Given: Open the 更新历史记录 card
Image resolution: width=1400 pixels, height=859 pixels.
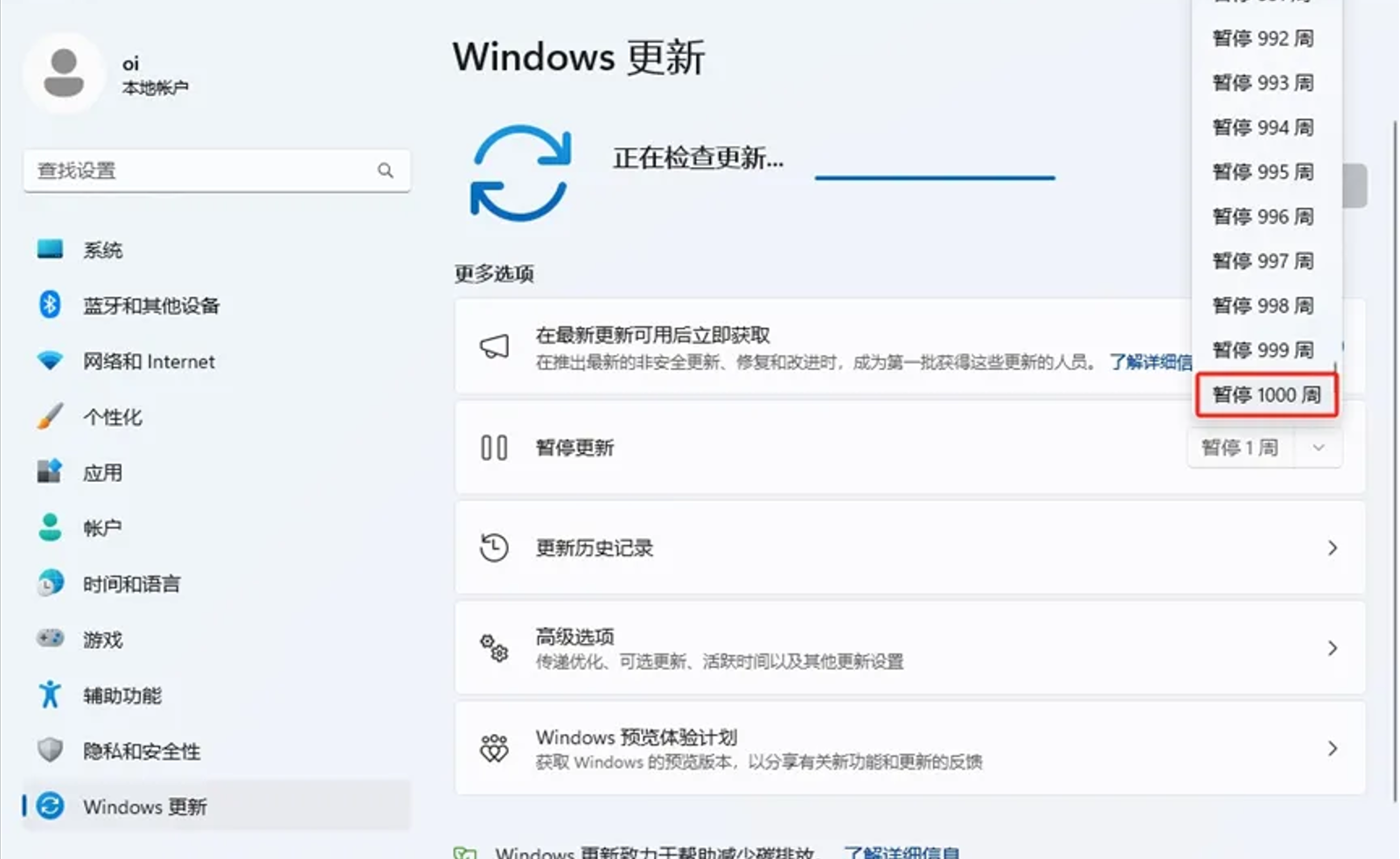Looking at the screenshot, I should [910, 548].
